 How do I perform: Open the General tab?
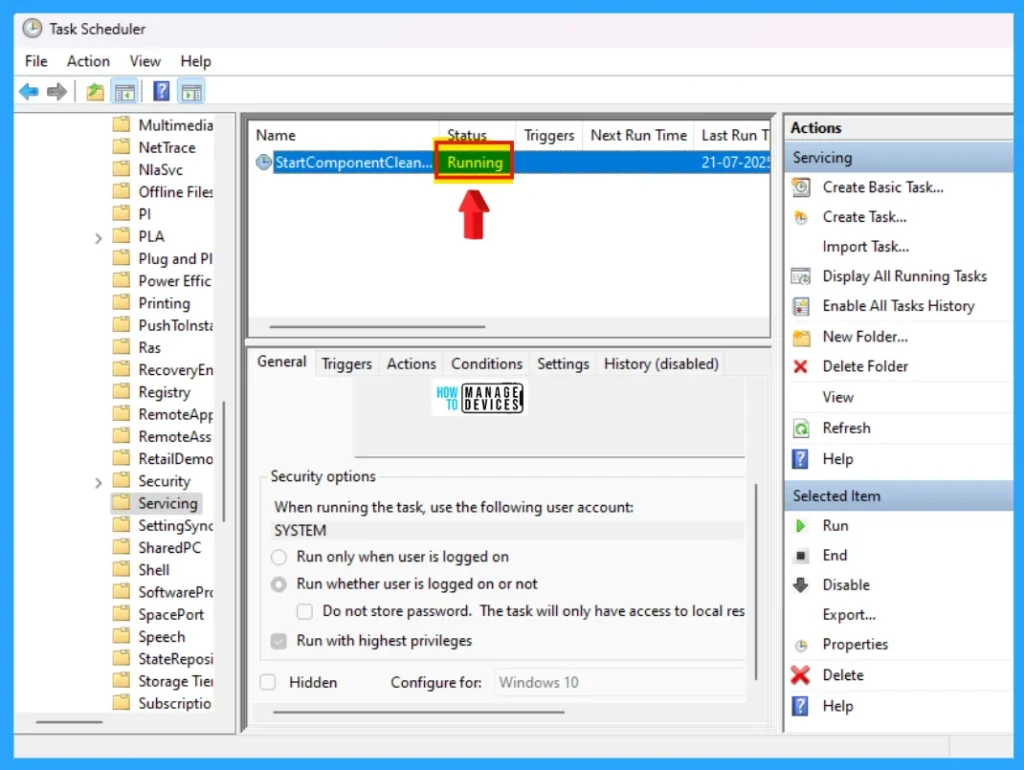(281, 362)
